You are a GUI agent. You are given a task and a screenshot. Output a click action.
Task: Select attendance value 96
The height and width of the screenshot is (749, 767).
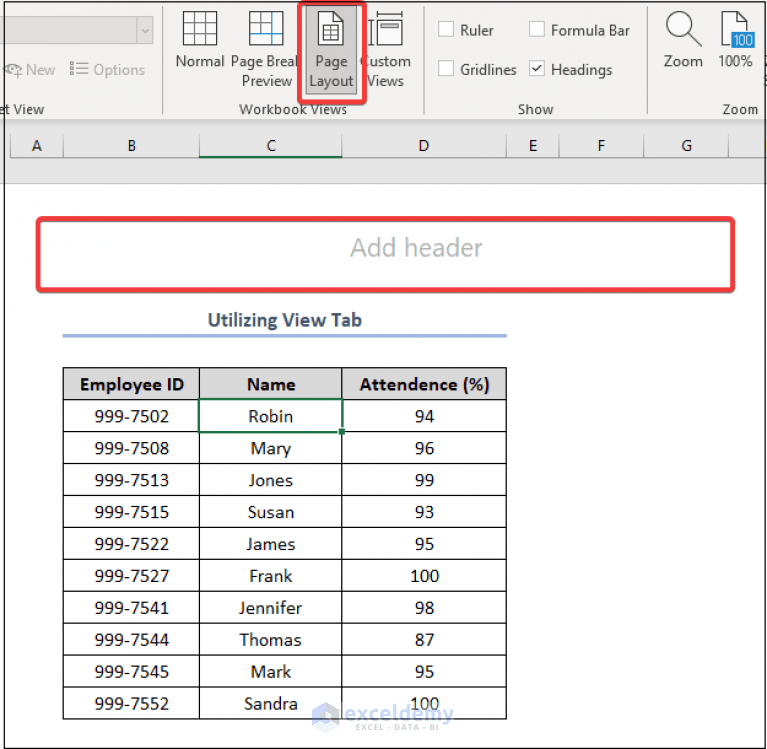(424, 448)
